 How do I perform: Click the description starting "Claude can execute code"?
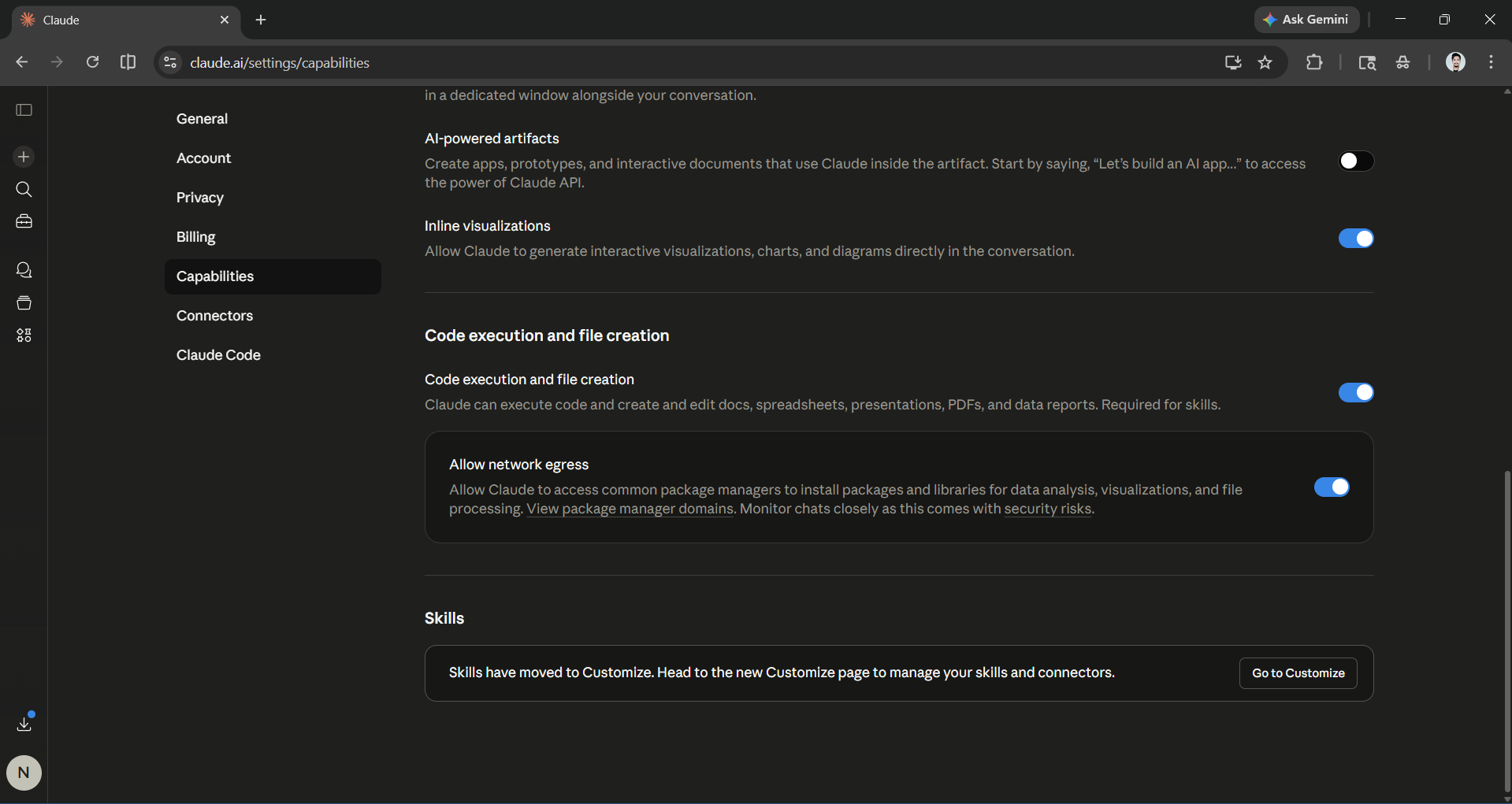tap(823, 405)
